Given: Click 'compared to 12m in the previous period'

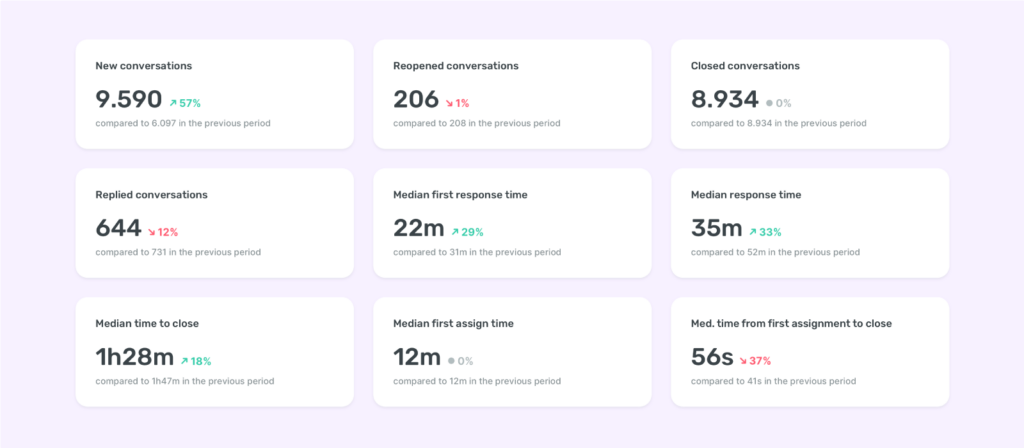Looking at the screenshot, I should [x=477, y=381].
